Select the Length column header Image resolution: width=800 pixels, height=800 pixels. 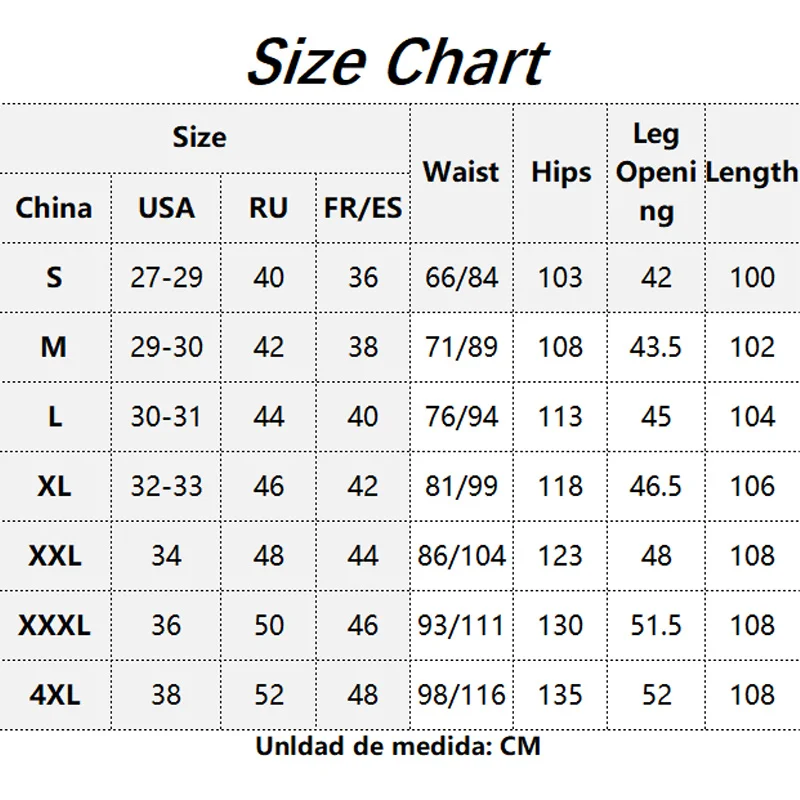[x=752, y=172]
